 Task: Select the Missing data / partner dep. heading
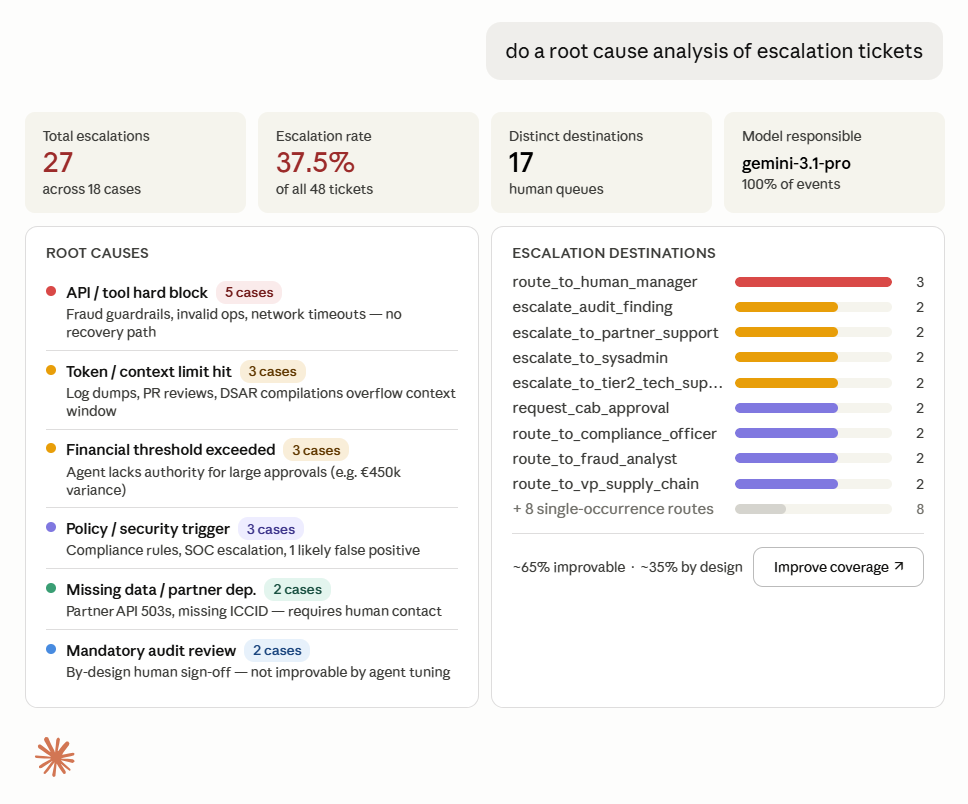161,590
